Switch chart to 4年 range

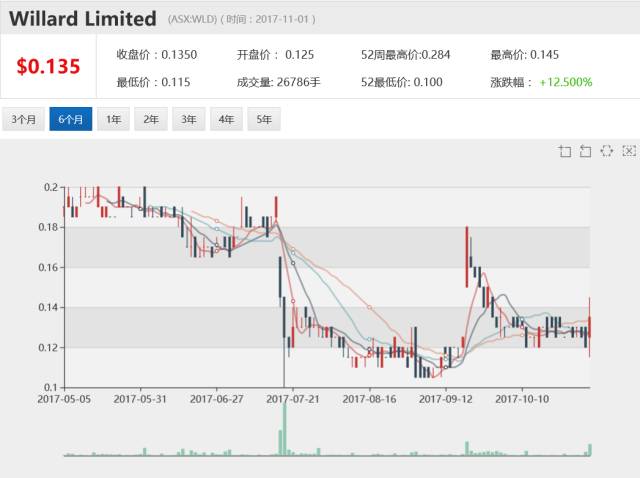(226, 119)
